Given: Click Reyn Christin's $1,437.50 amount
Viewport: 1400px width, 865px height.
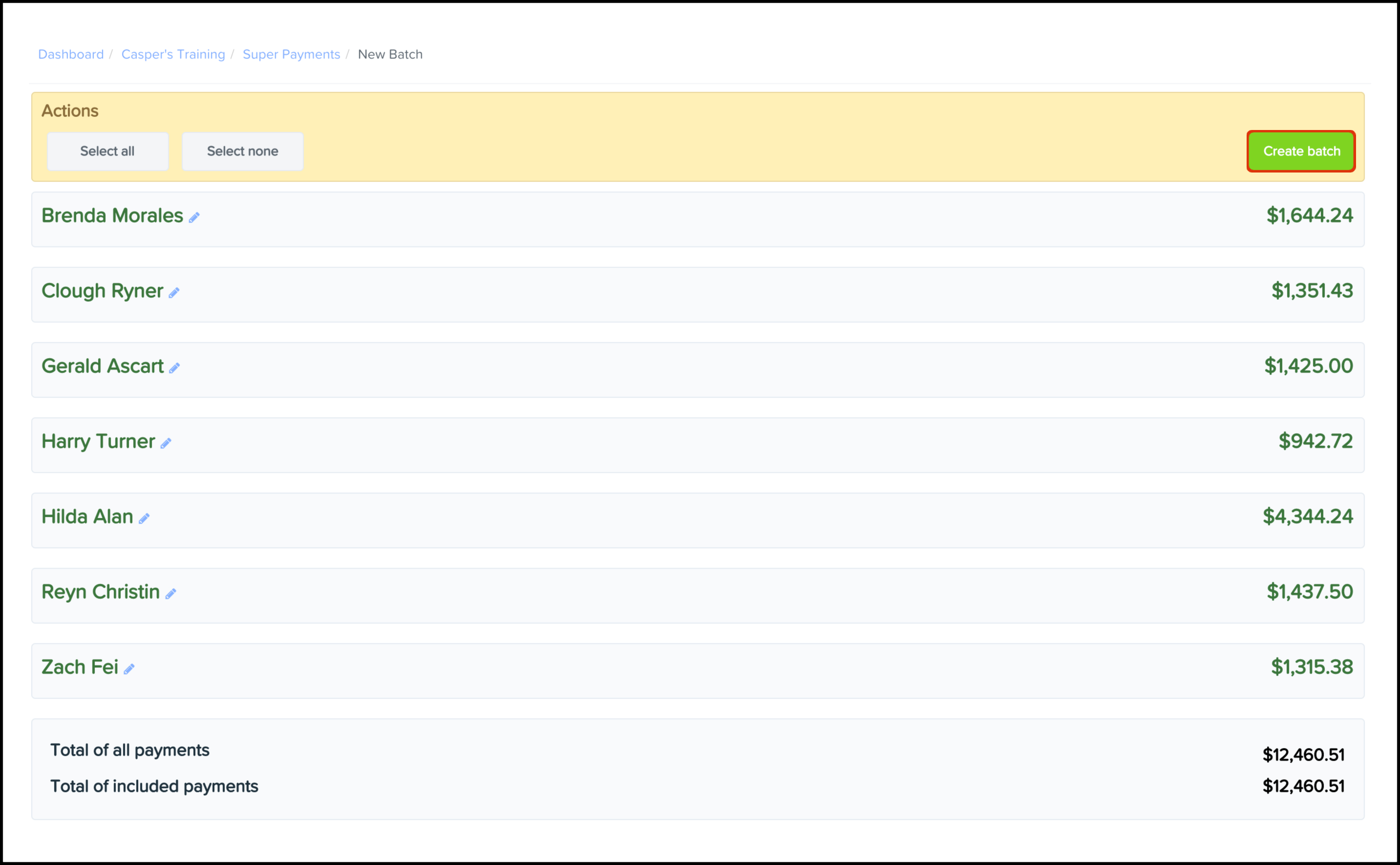Looking at the screenshot, I should tap(1309, 591).
